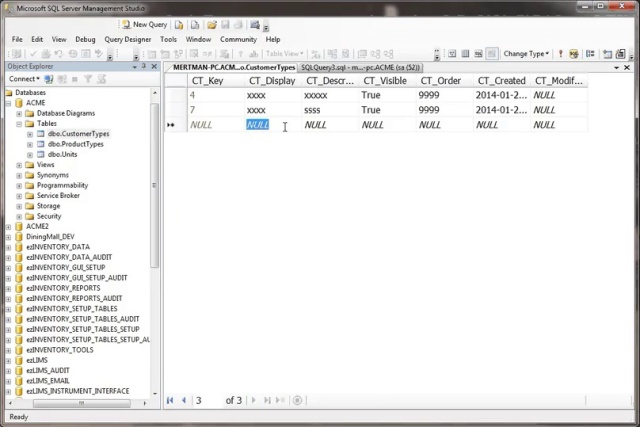Collapse the ACME database node

pos(8,103)
